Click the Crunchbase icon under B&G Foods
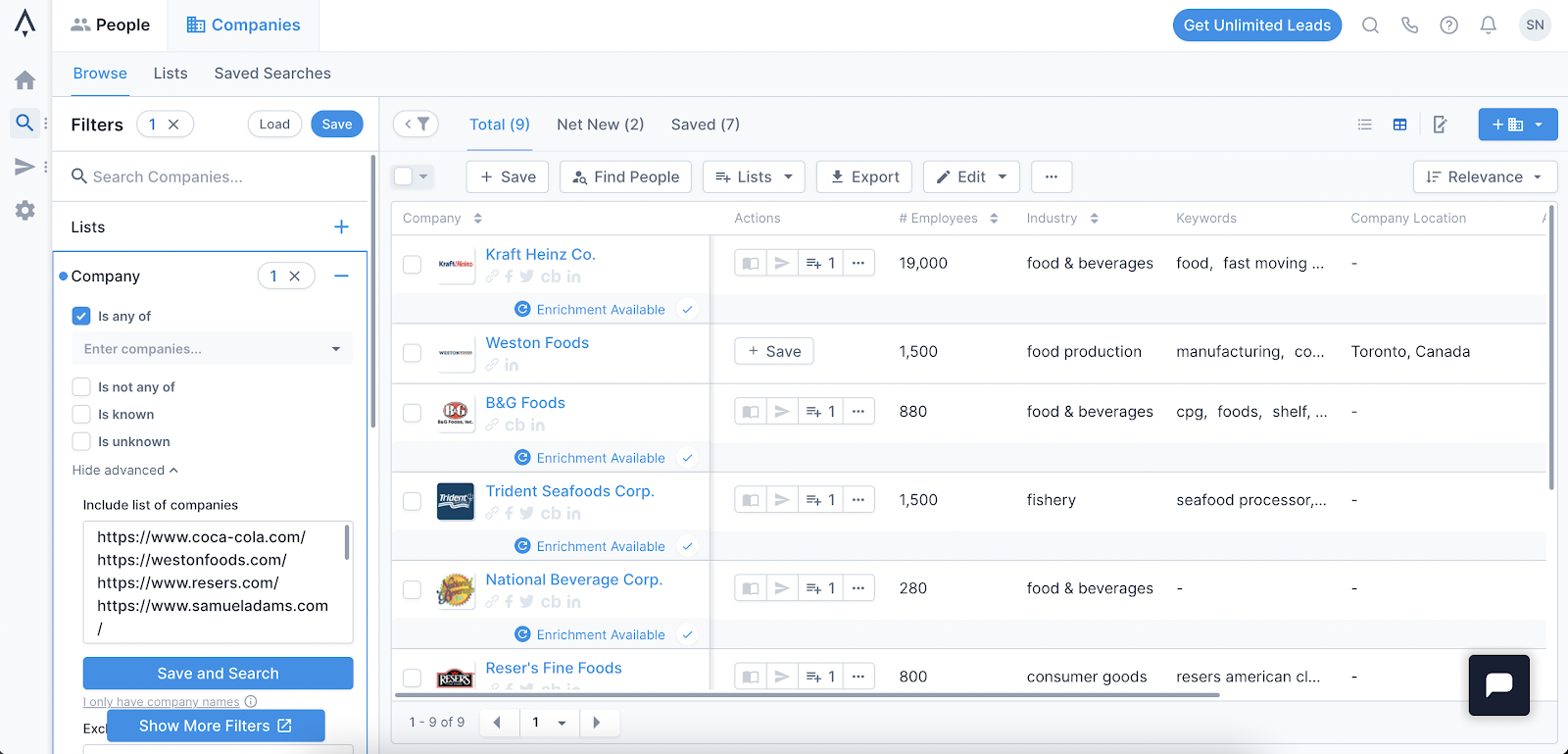 click(514, 426)
